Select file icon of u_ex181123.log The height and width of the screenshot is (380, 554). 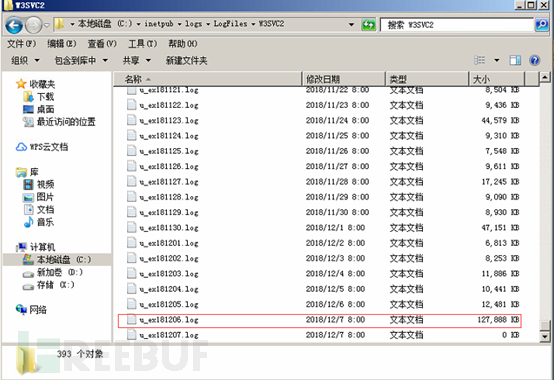click(131, 120)
